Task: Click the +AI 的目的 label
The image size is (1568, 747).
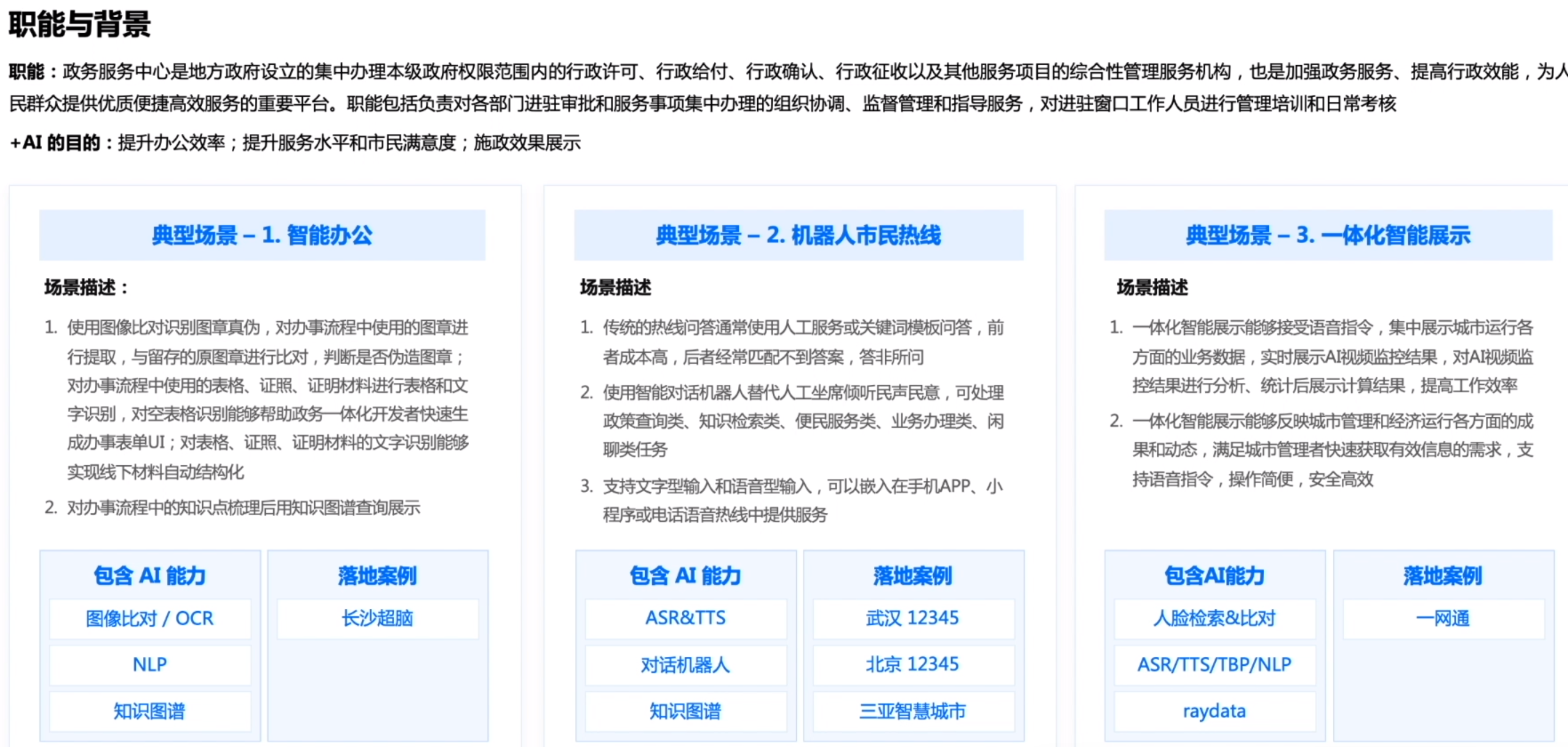Action: point(55,143)
